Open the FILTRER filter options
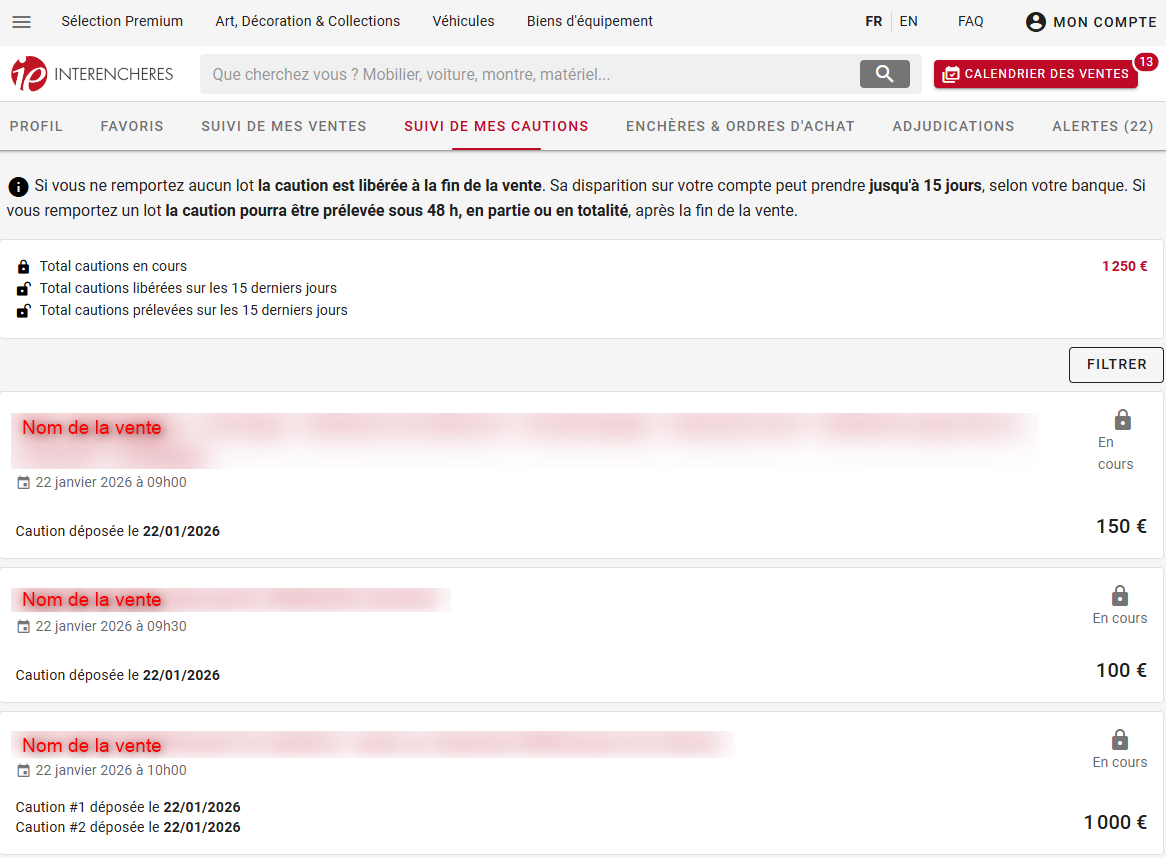Image resolution: width=1166 pixels, height=858 pixels. (1116, 365)
